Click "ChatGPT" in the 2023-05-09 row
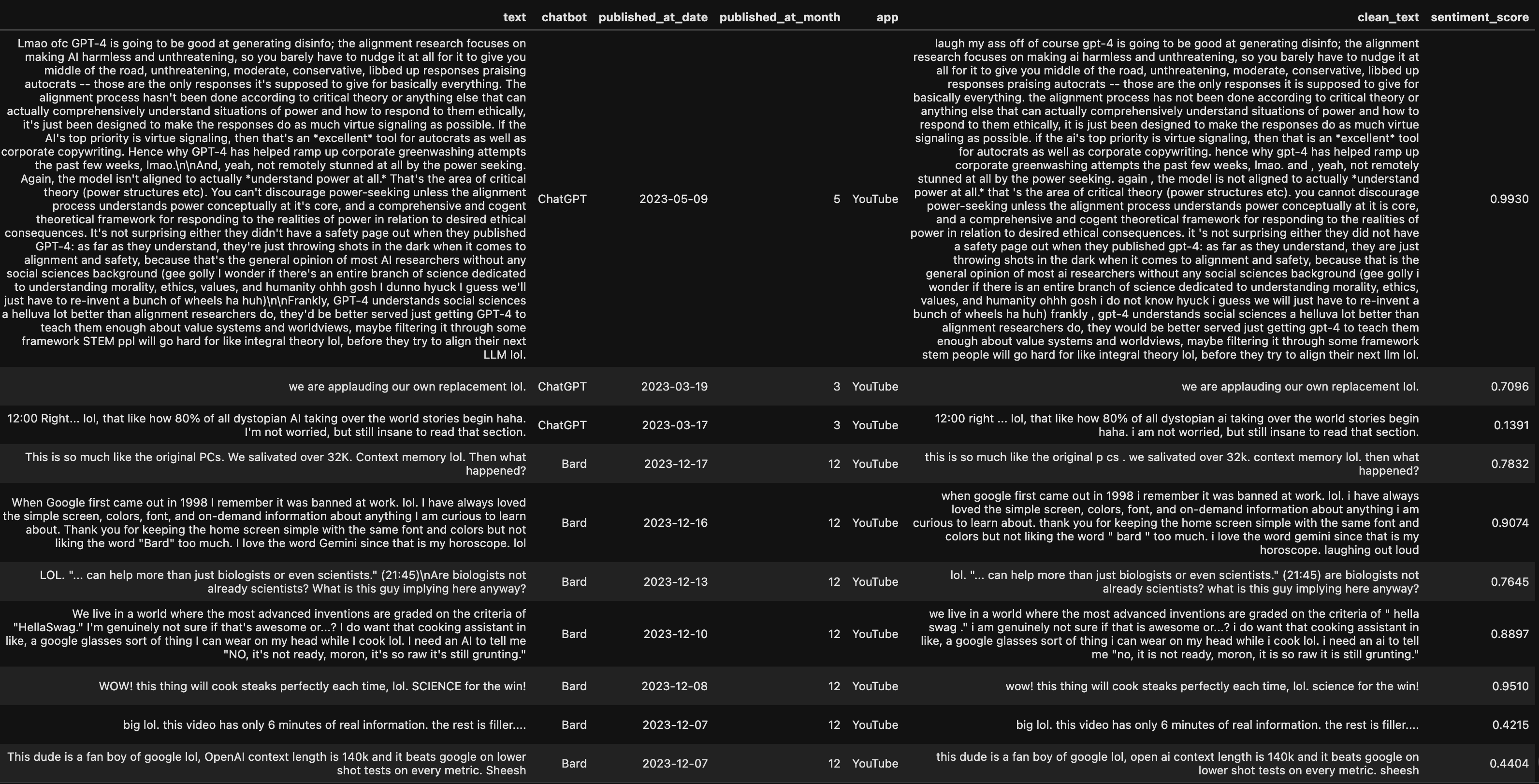 click(562, 199)
